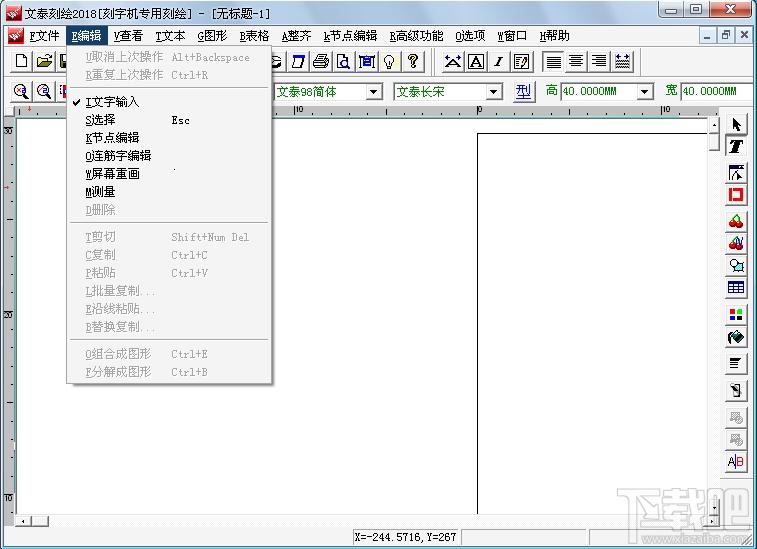
Task: Click the center align text icon
Action: (575, 61)
